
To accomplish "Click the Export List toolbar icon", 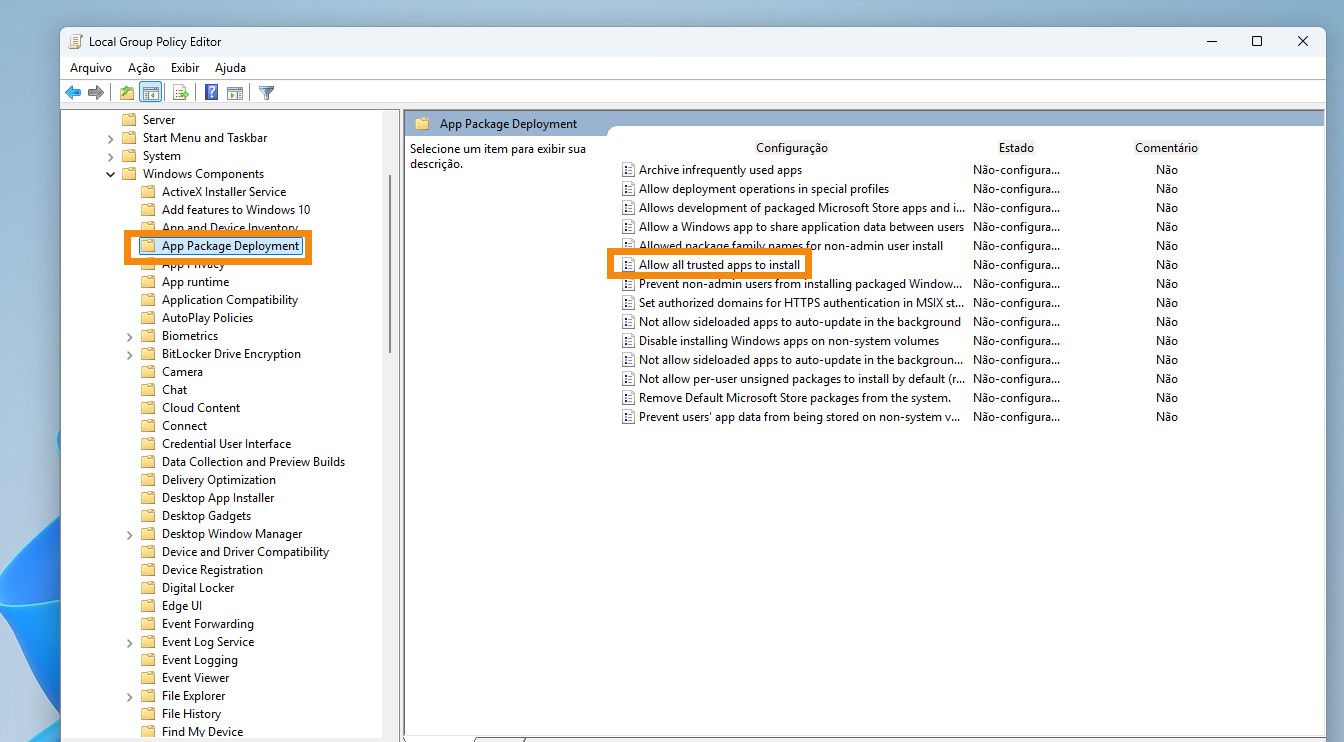I will tap(181, 93).
